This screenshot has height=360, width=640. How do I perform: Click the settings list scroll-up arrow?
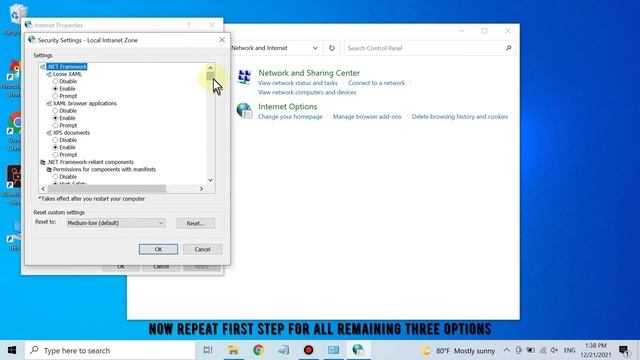pos(210,68)
